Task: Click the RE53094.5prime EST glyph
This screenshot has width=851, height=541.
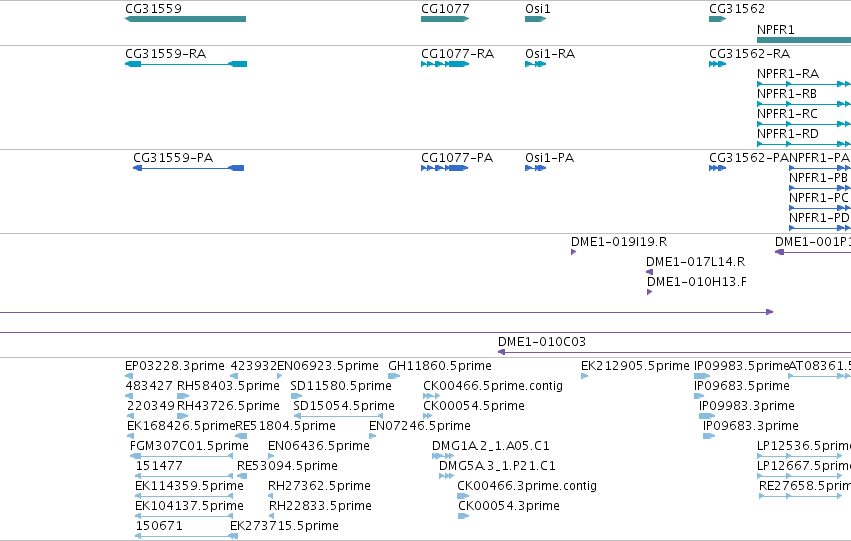Action: (x=242, y=476)
